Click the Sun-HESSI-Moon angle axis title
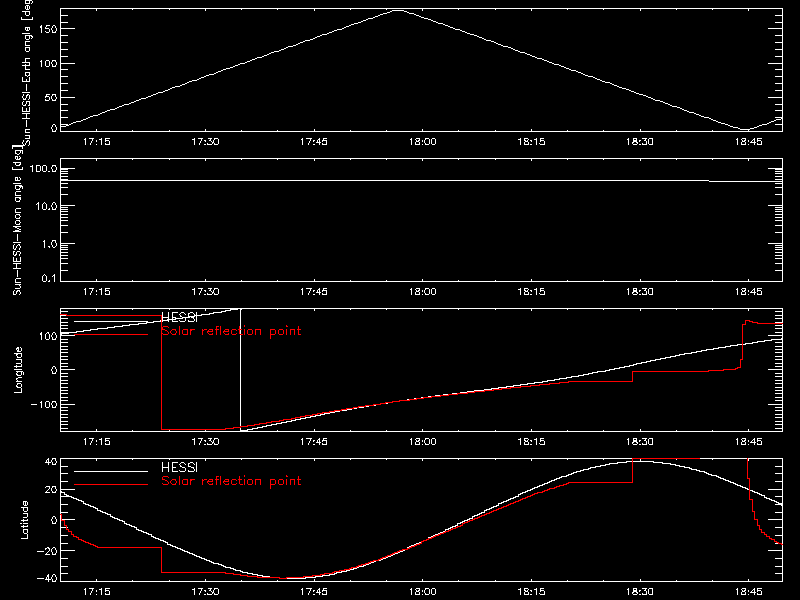The height and width of the screenshot is (600, 800). coord(18,220)
